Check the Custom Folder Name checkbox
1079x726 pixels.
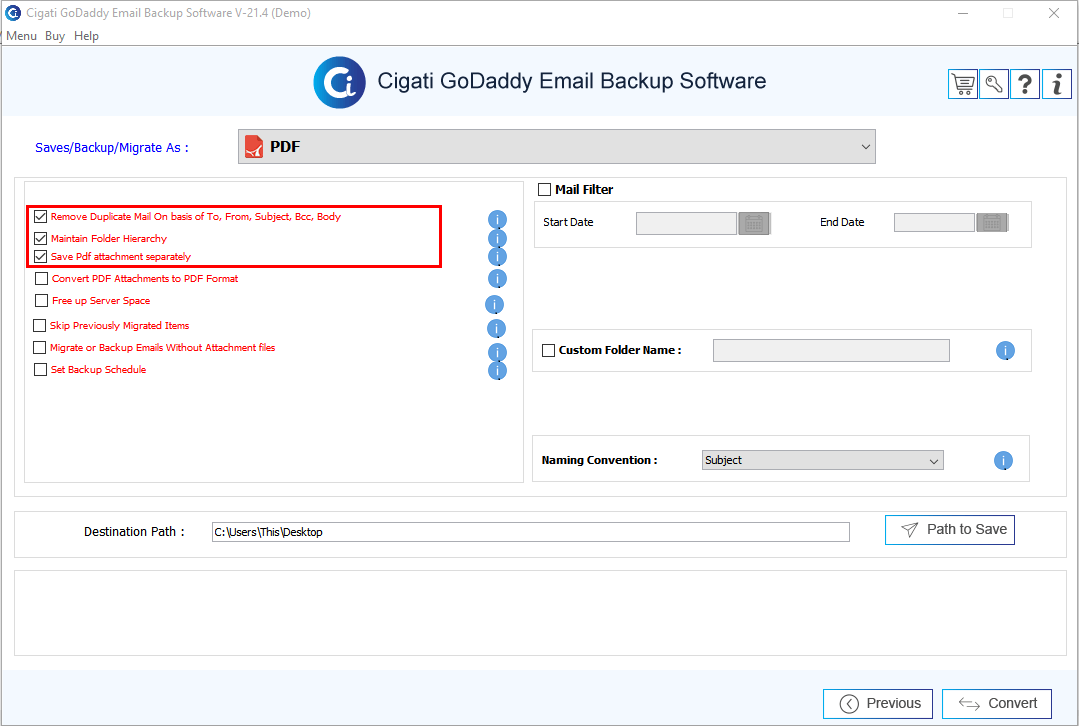click(548, 350)
